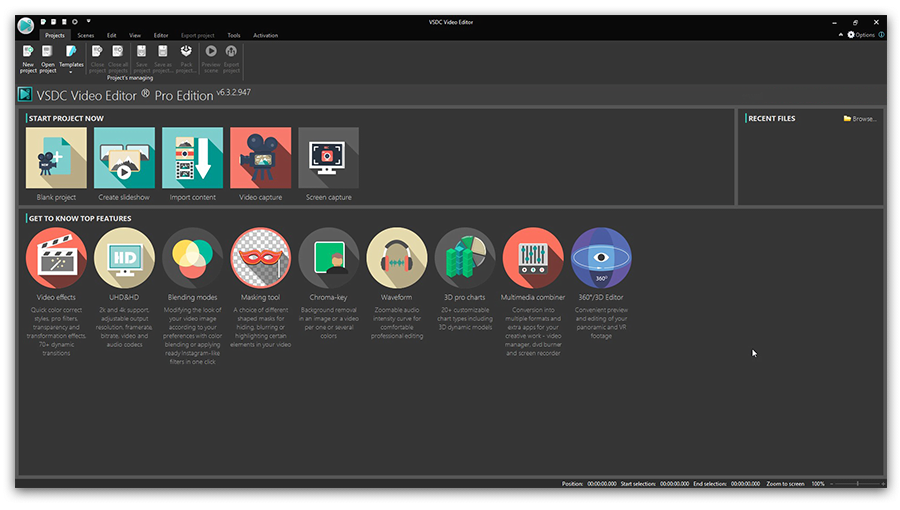Image resolution: width=900 pixels, height=510 pixels.
Task: Start a Blank project tile
Action: pos(56,158)
